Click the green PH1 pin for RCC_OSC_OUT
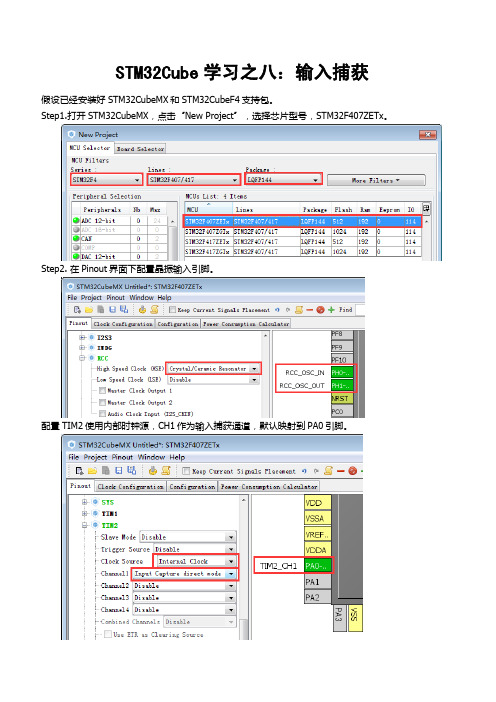The width and height of the screenshot is (496, 702). click(x=342, y=385)
